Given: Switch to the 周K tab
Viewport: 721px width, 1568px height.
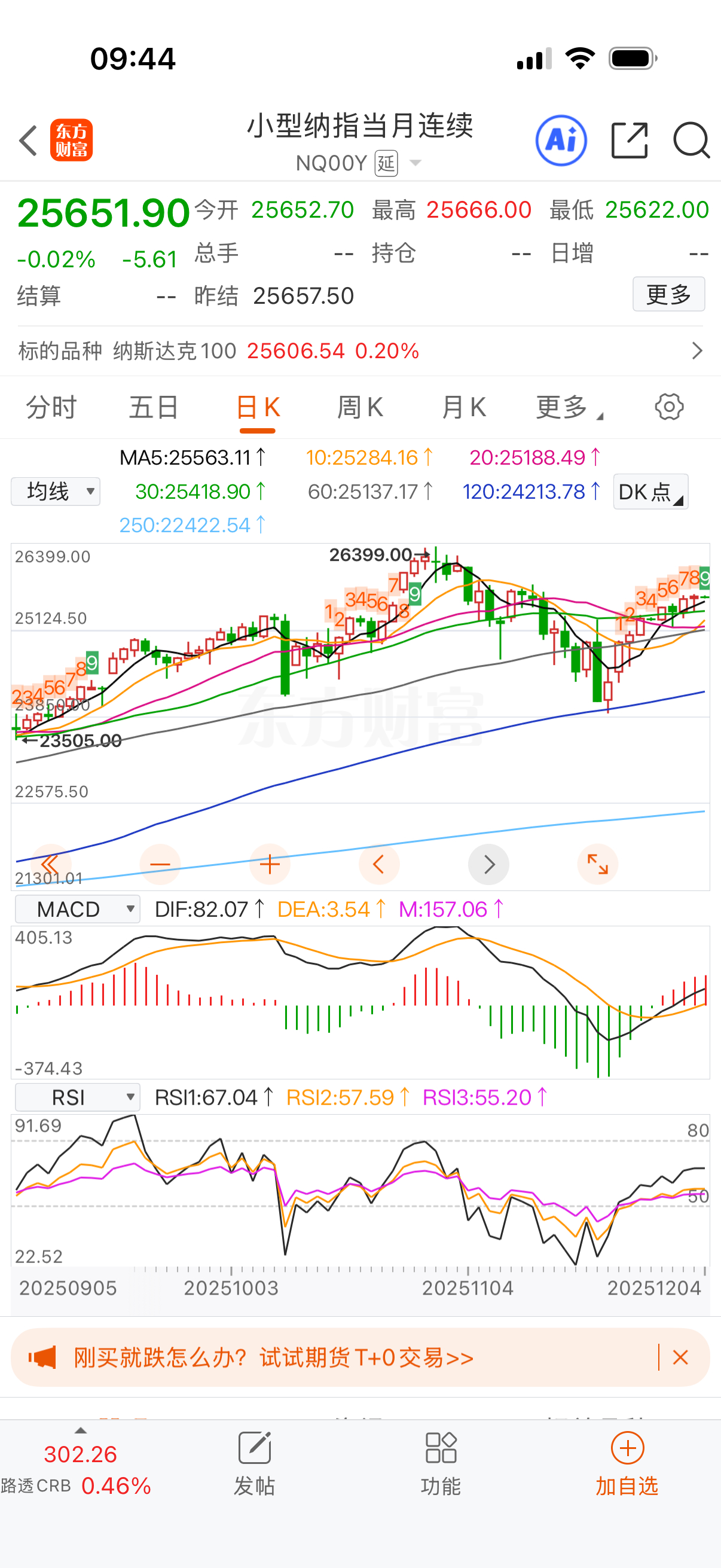Looking at the screenshot, I should coord(359,407).
